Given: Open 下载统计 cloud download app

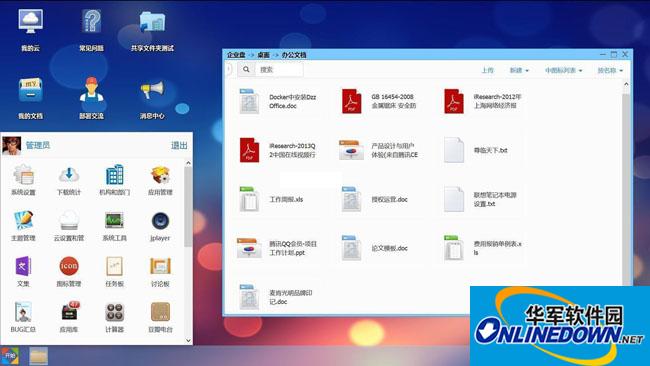Looking at the screenshot, I should 69,175.
